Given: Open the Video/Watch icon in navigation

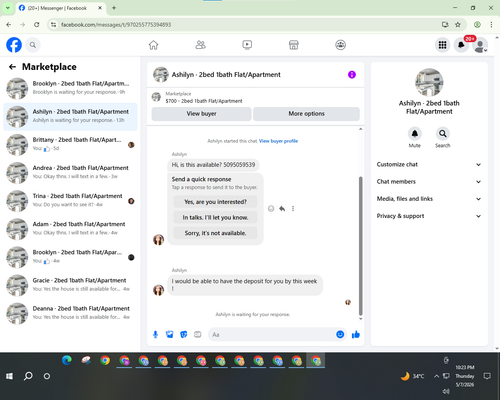Looking at the screenshot, I should [247, 45].
